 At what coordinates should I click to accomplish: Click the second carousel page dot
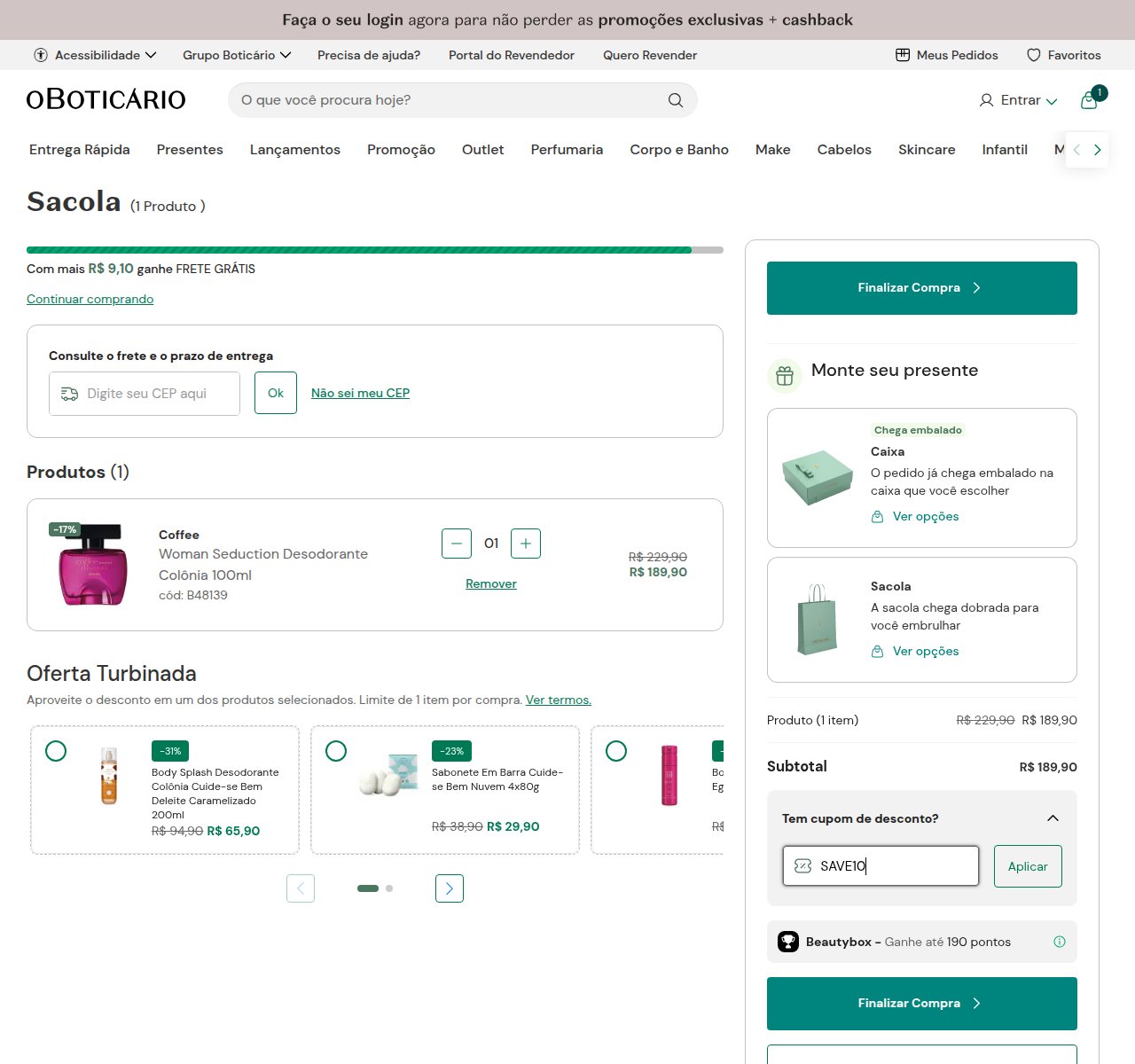389,888
